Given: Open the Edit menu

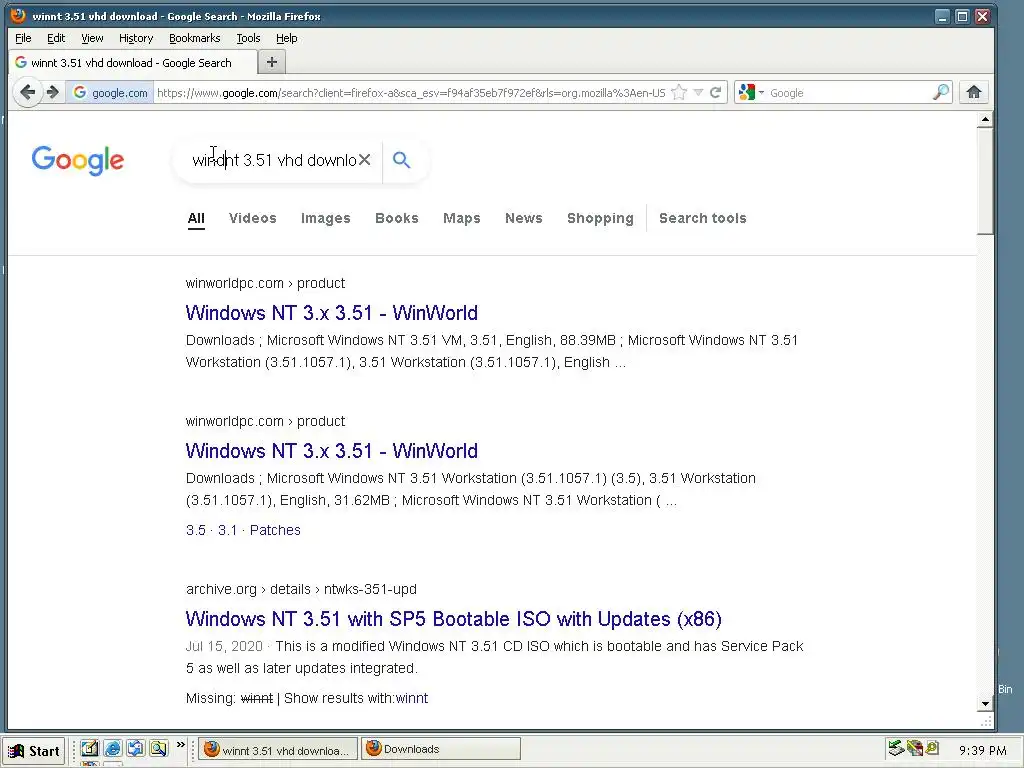Looking at the screenshot, I should 56,38.
